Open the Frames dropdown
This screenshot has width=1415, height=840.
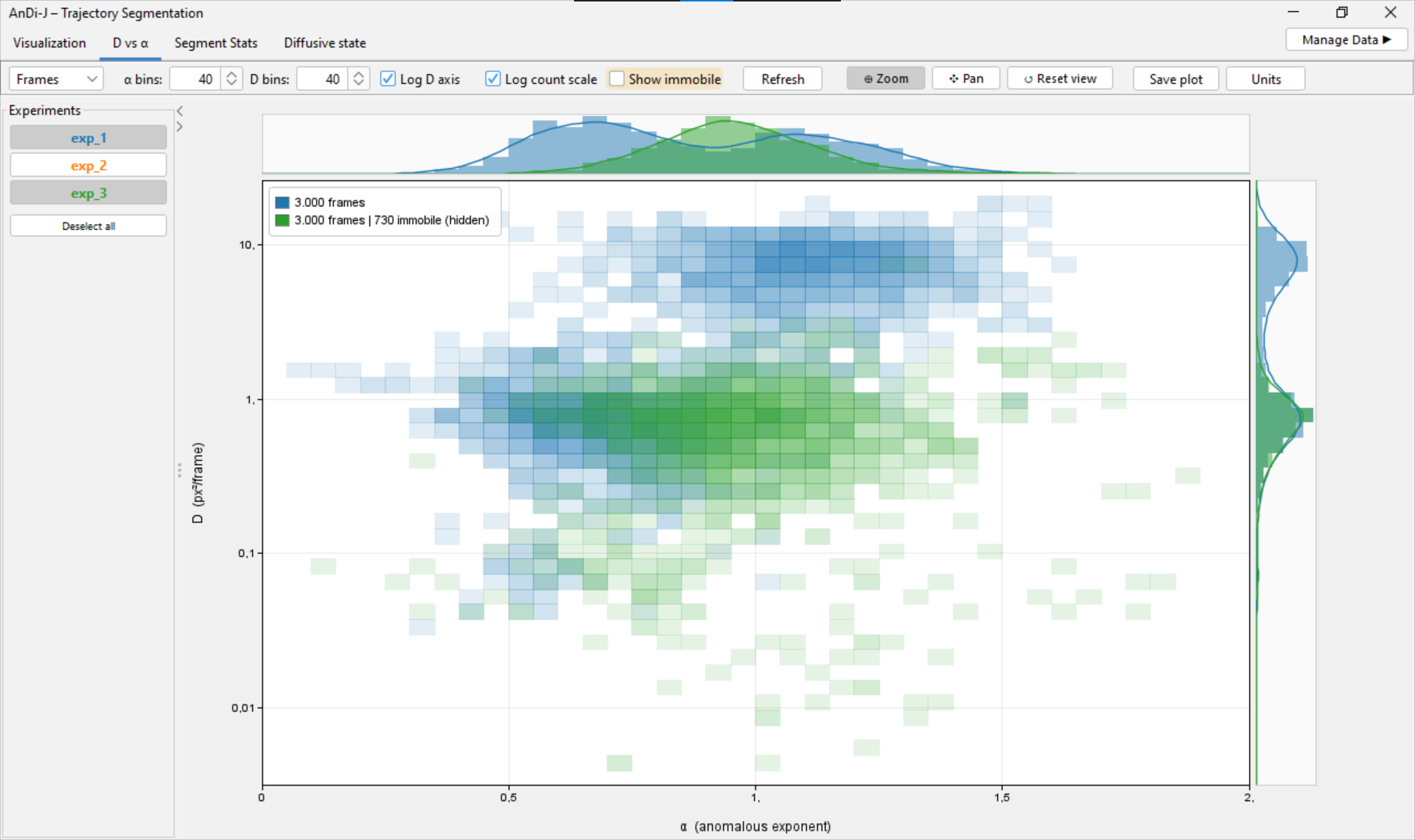[x=57, y=79]
